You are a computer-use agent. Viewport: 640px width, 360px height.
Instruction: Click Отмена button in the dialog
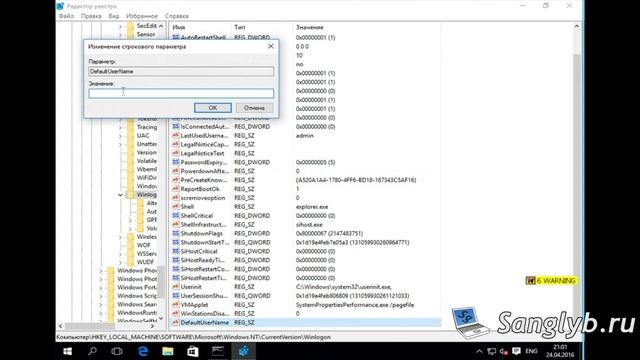click(x=254, y=108)
